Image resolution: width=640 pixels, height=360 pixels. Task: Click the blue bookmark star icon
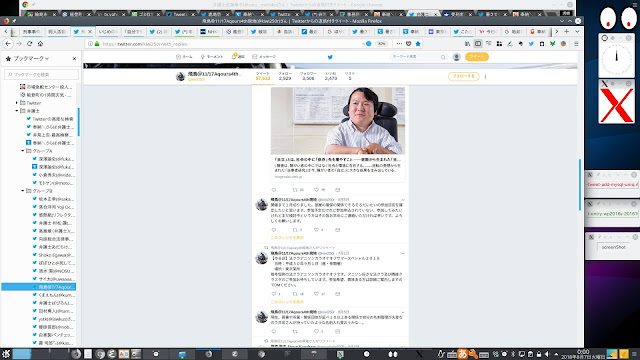(x=418, y=44)
